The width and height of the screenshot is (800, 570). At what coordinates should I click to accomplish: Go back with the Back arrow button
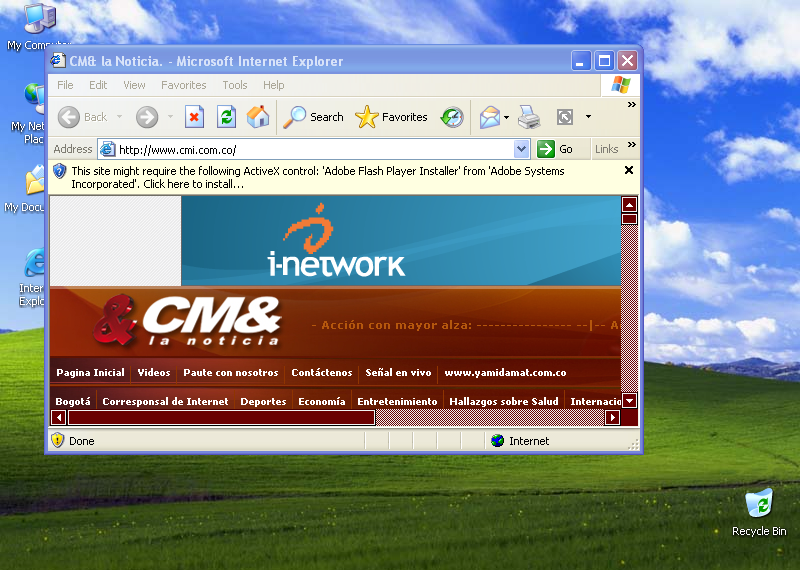click(83, 117)
